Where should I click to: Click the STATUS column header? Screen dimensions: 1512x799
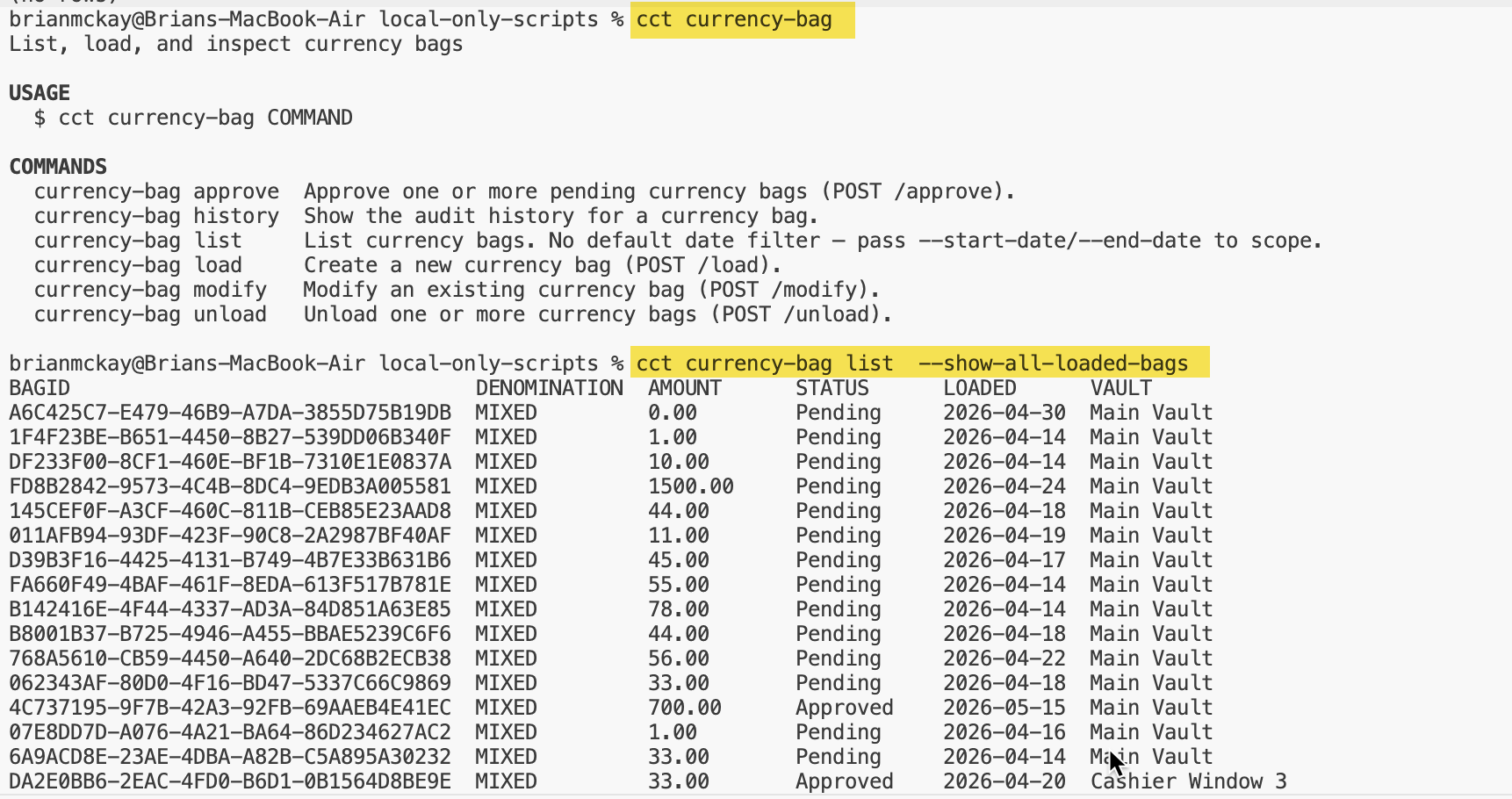(x=832, y=388)
